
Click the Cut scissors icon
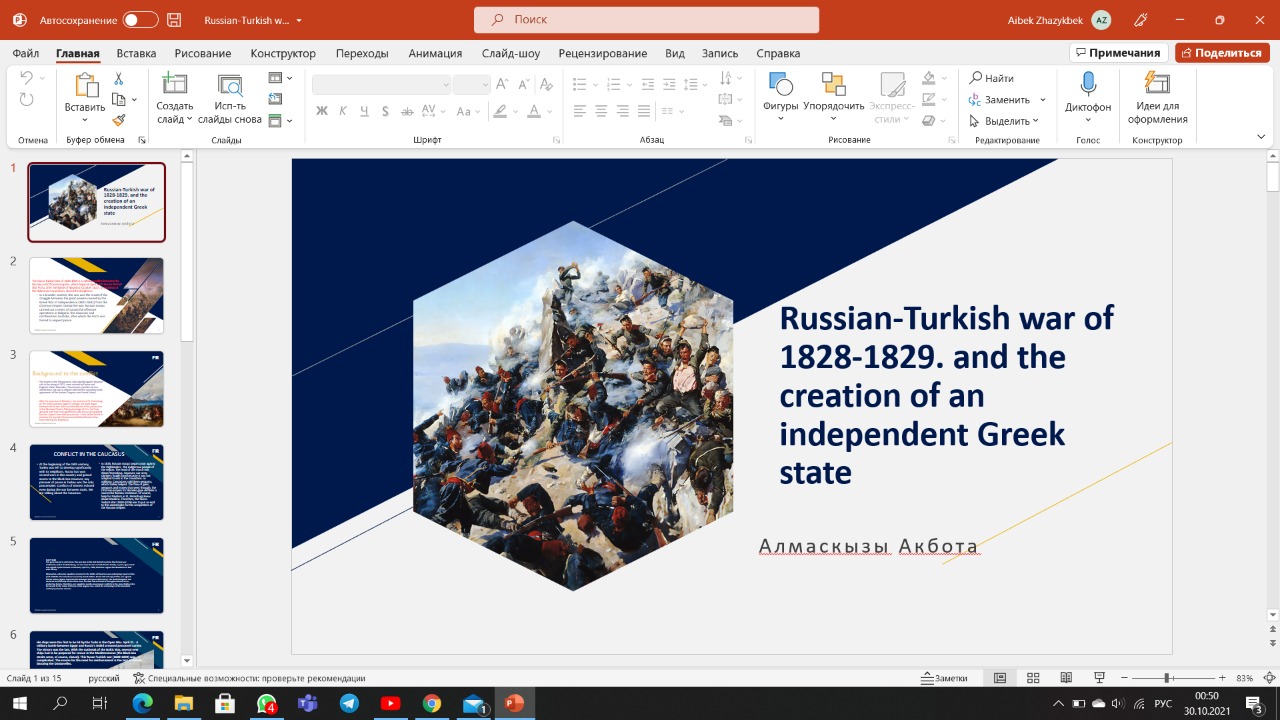118,79
